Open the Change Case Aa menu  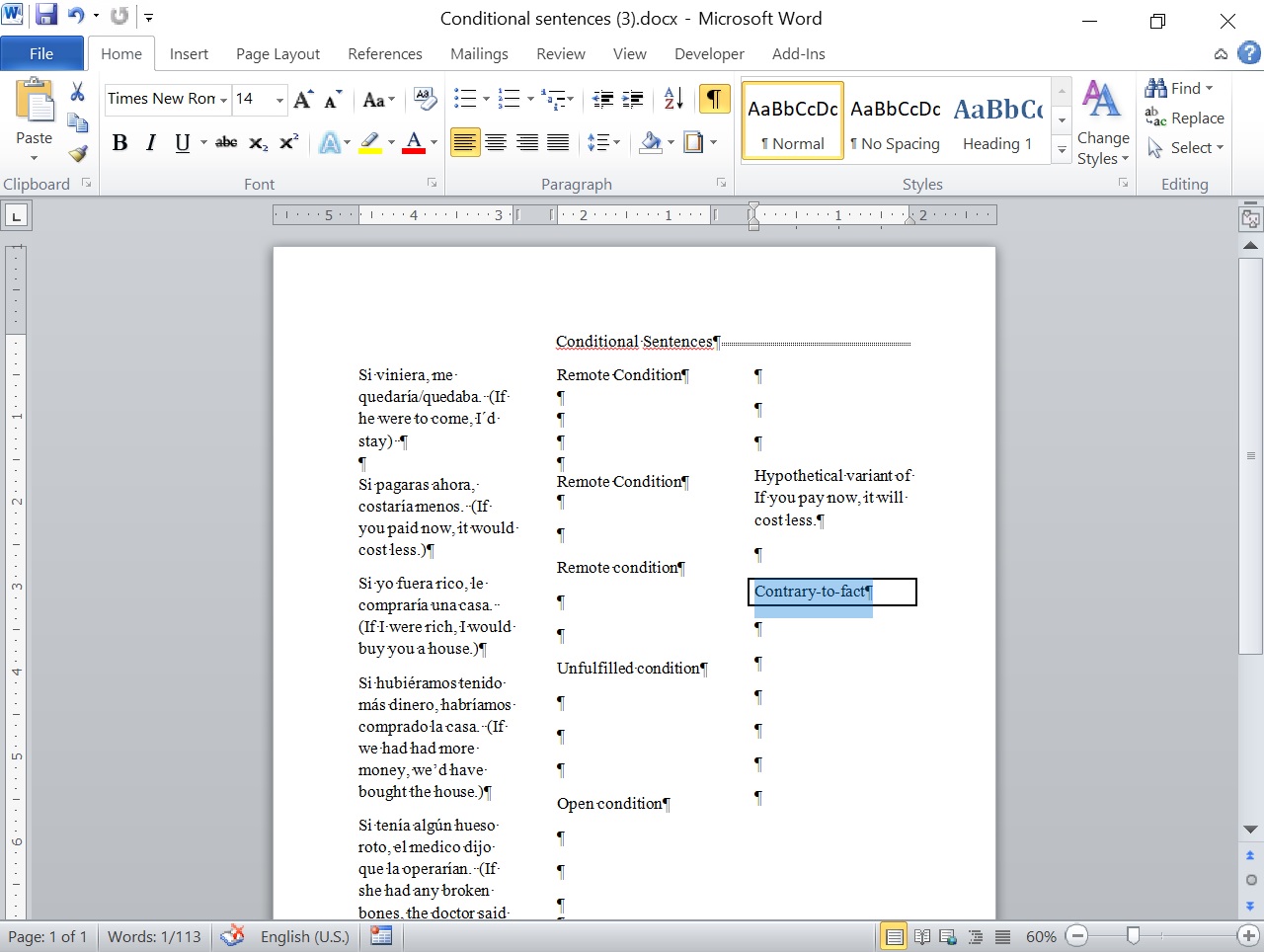pos(379,99)
